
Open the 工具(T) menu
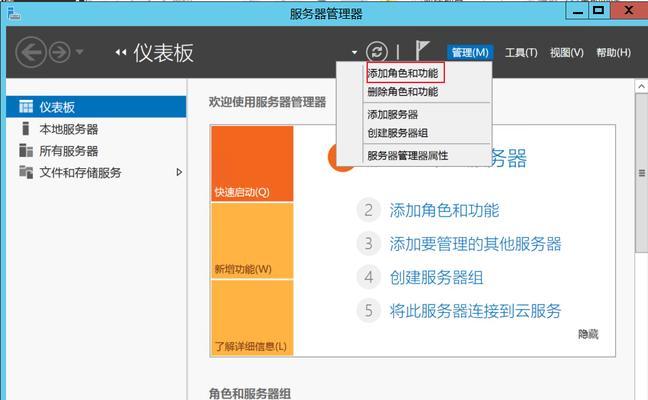pos(521,52)
